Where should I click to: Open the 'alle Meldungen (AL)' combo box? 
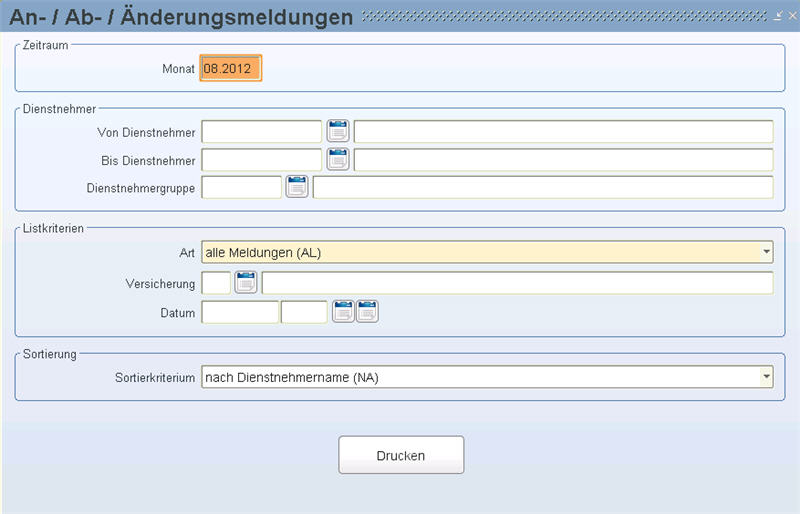487,252
